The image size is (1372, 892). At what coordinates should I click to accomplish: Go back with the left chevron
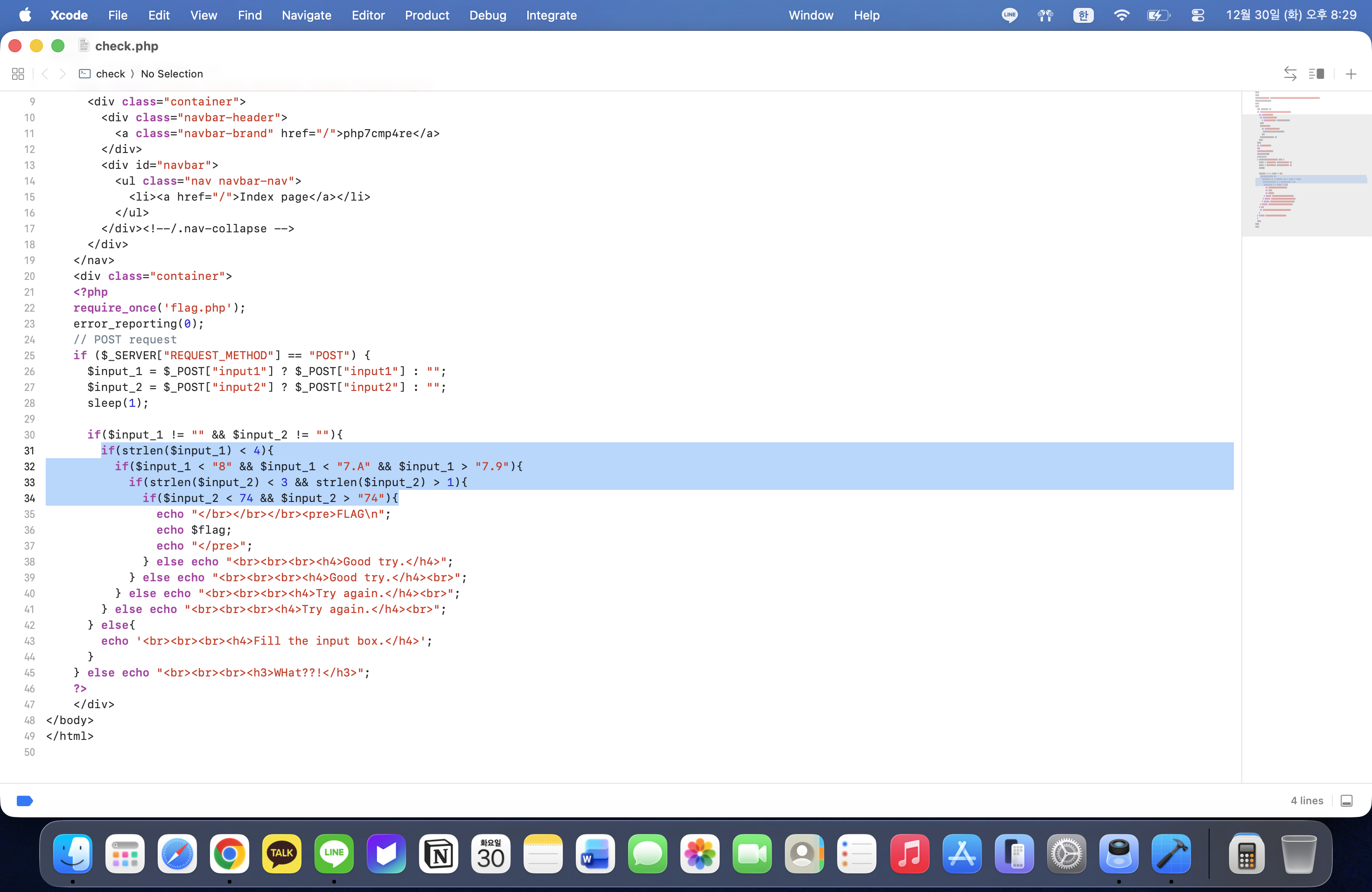45,74
